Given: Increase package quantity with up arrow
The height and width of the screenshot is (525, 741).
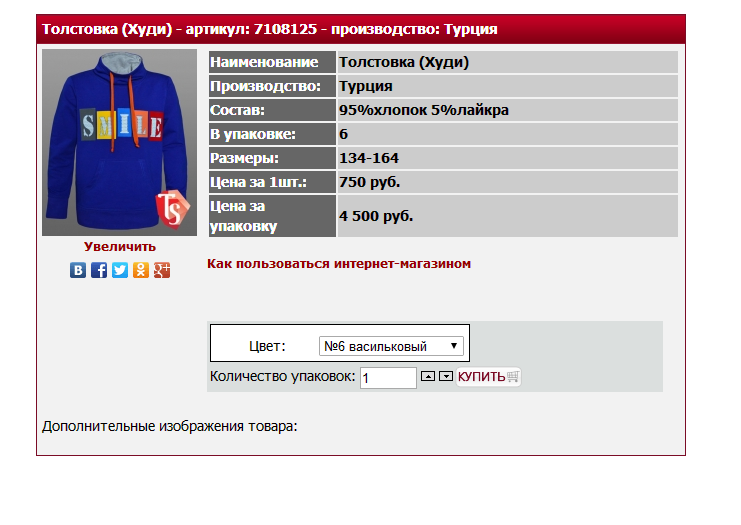Looking at the screenshot, I should [428, 376].
